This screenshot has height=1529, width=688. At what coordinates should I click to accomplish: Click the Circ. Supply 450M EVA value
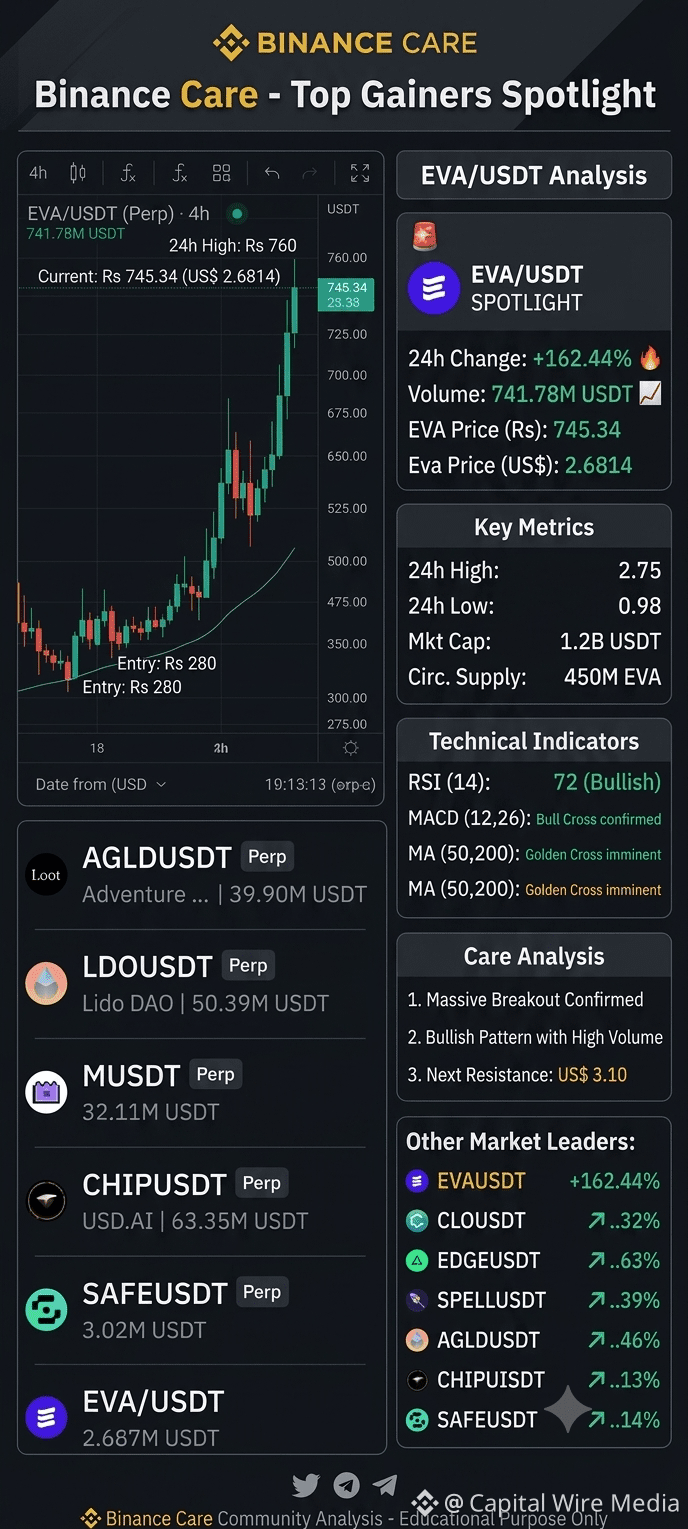(612, 677)
